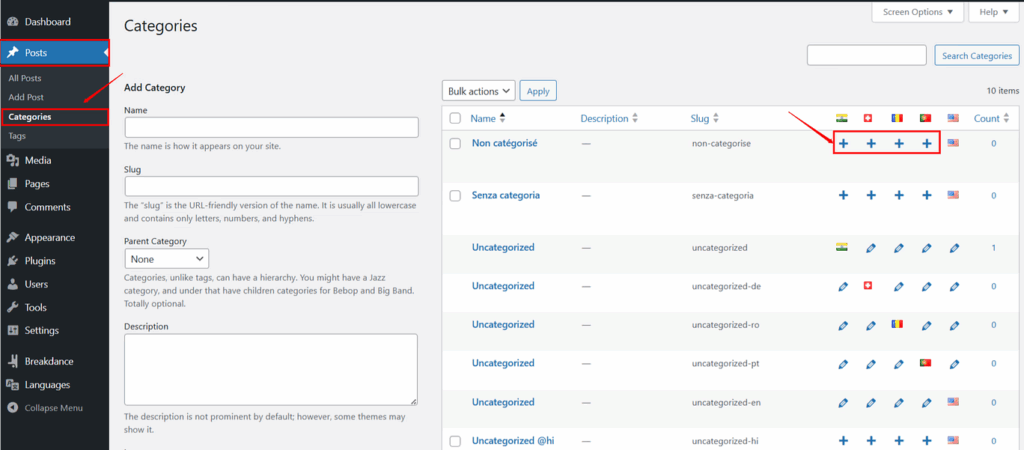Click the Collapse Menu icon
Screen dimensions: 1024x450
pos(13,408)
